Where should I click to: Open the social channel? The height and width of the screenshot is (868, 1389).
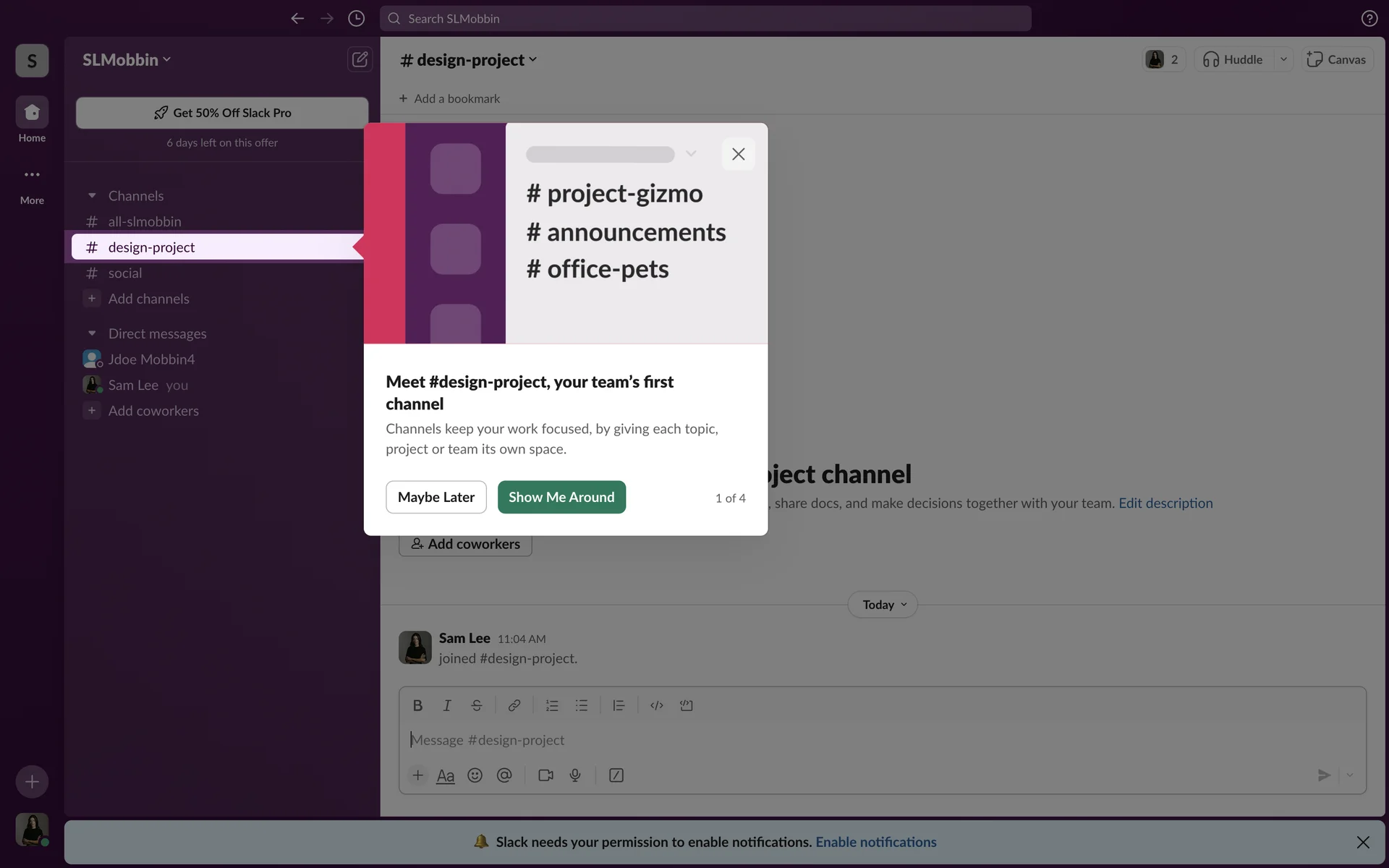pyautogui.click(x=125, y=273)
